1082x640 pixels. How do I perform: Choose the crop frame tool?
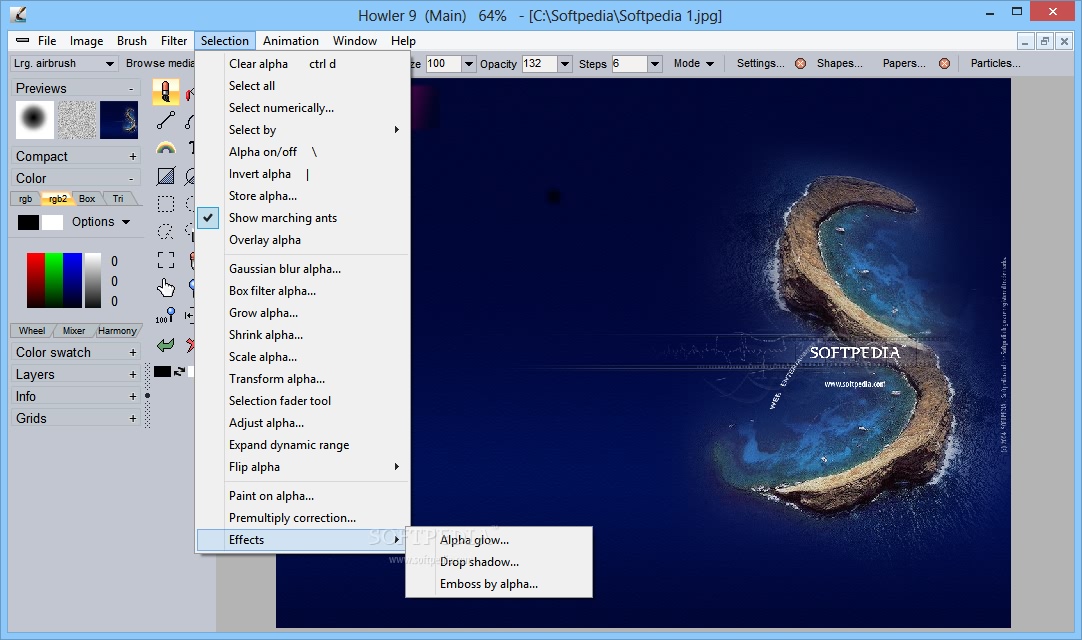point(166,260)
